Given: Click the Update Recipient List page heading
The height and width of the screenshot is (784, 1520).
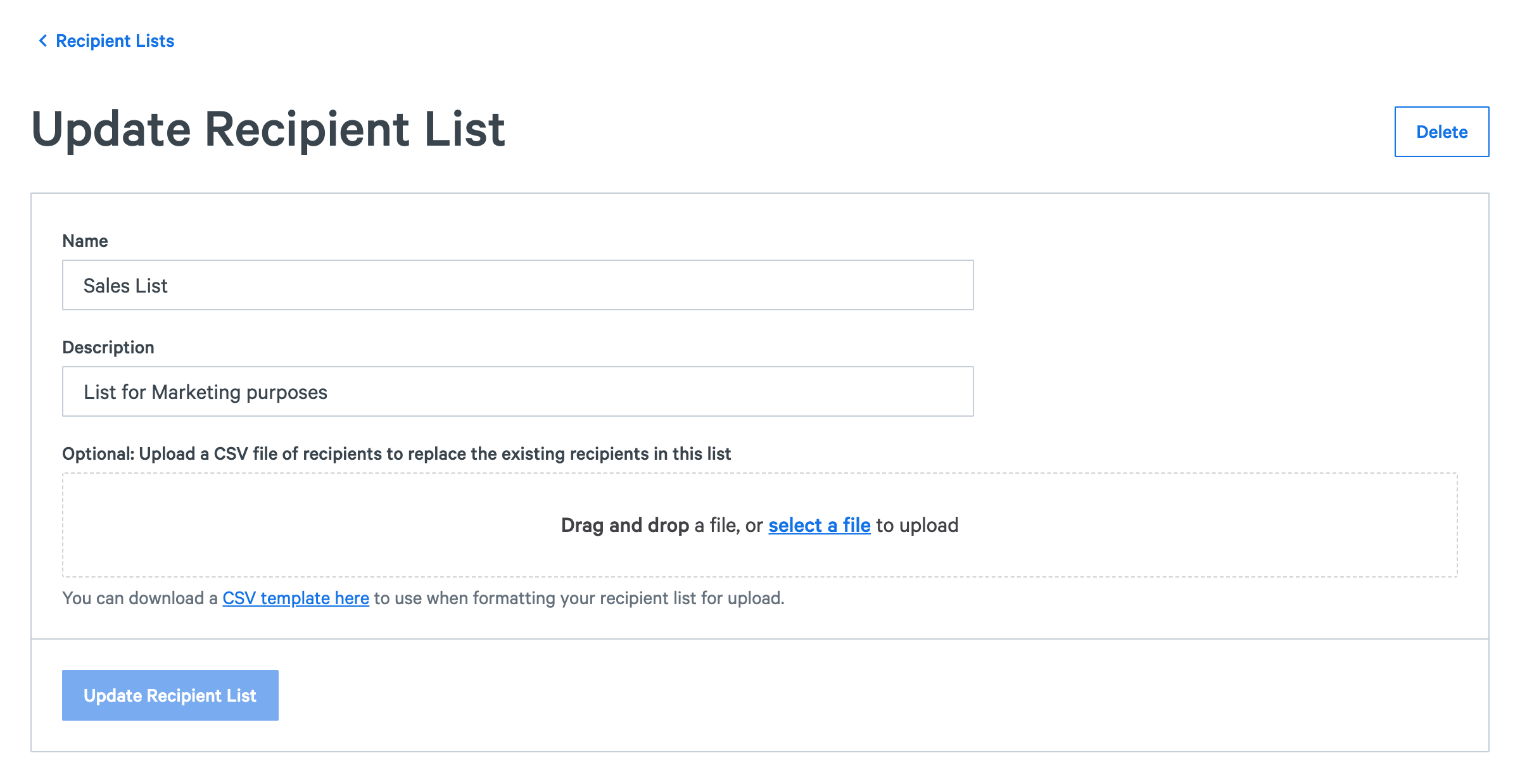Looking at the screenshot, I should point(268,130).
